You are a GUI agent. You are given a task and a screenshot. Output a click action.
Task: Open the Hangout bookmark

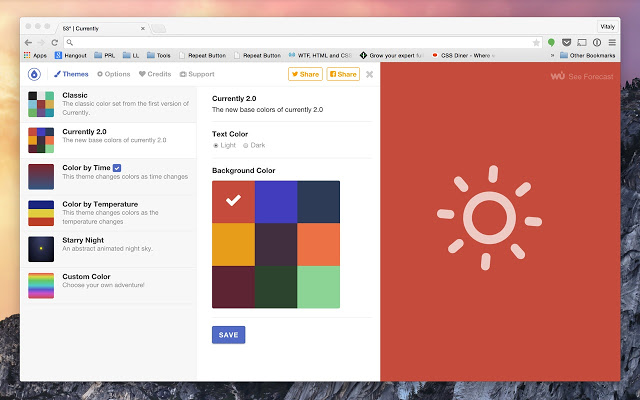[71, 55]
